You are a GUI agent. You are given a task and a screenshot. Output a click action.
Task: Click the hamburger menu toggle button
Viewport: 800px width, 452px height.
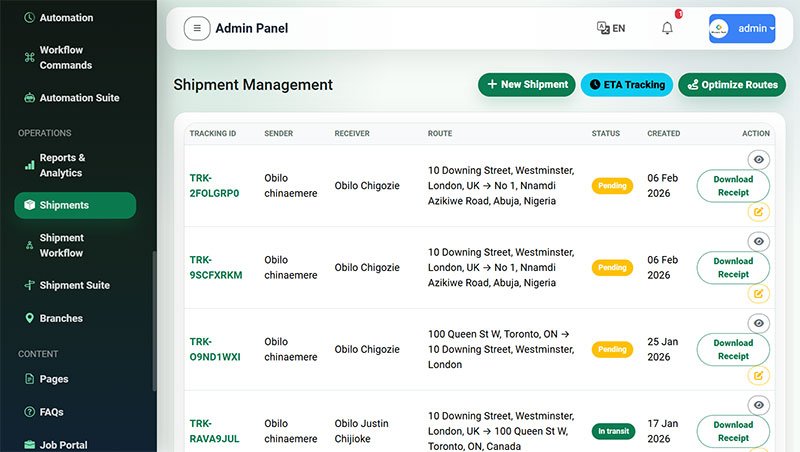click(x=197, y=29)
